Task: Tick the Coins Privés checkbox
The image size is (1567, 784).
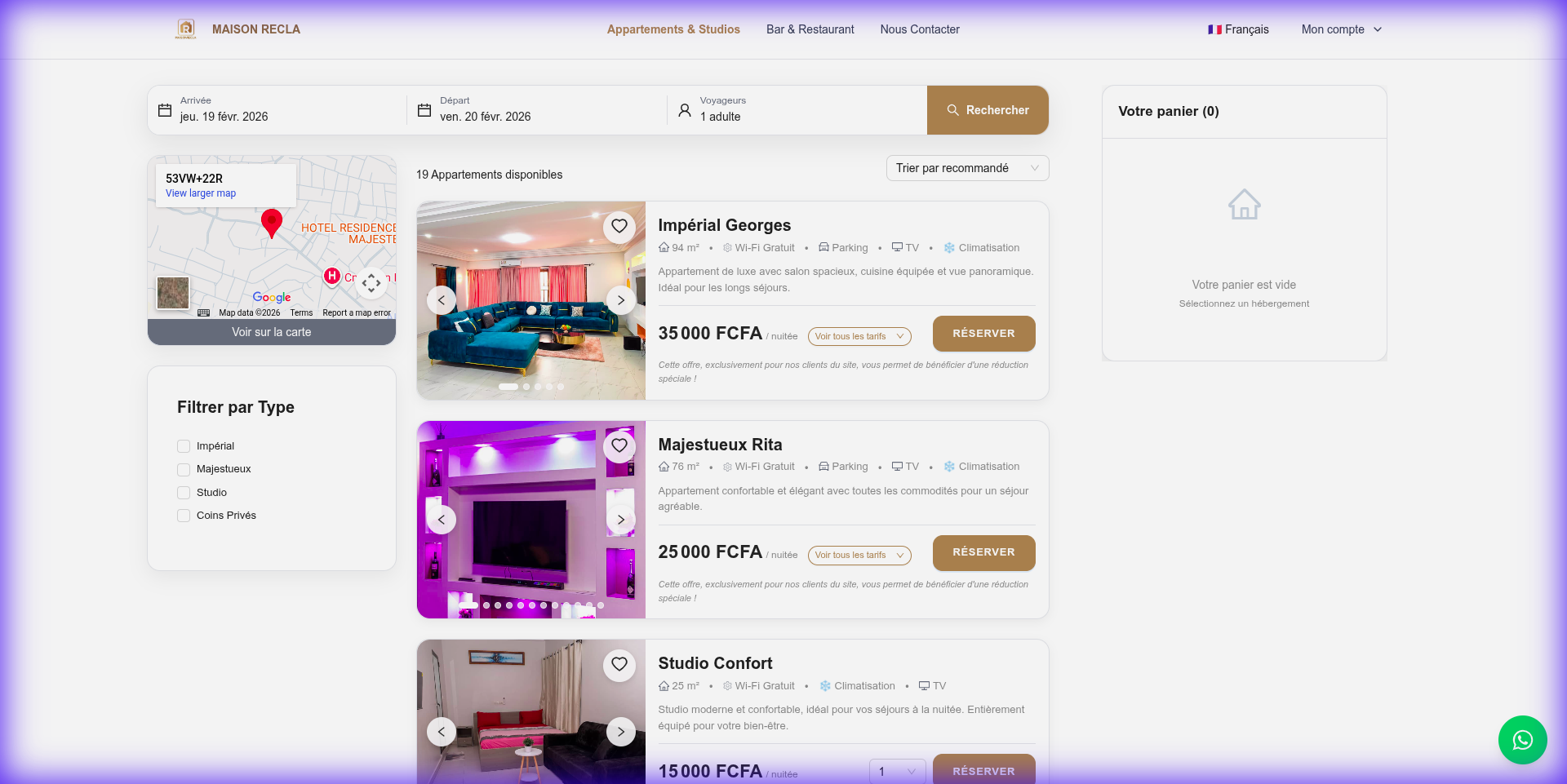Action: tap(184, 516)
